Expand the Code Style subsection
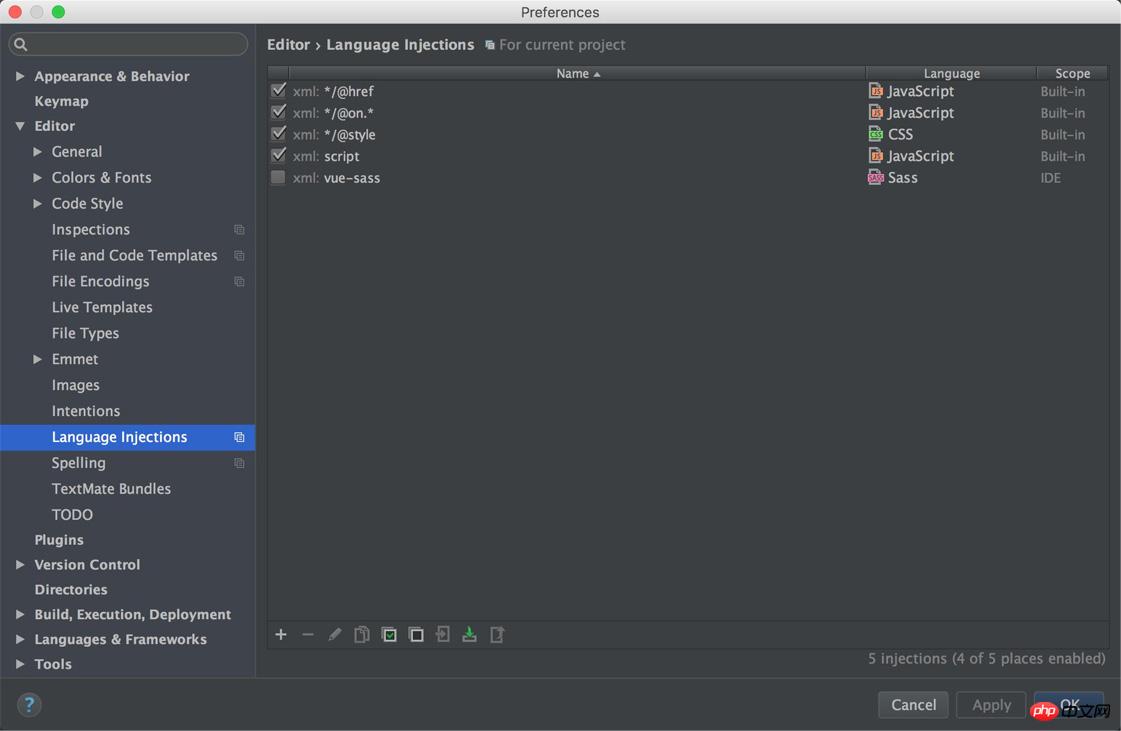Viewport: 1121px width, 731px height. [37, 203]
